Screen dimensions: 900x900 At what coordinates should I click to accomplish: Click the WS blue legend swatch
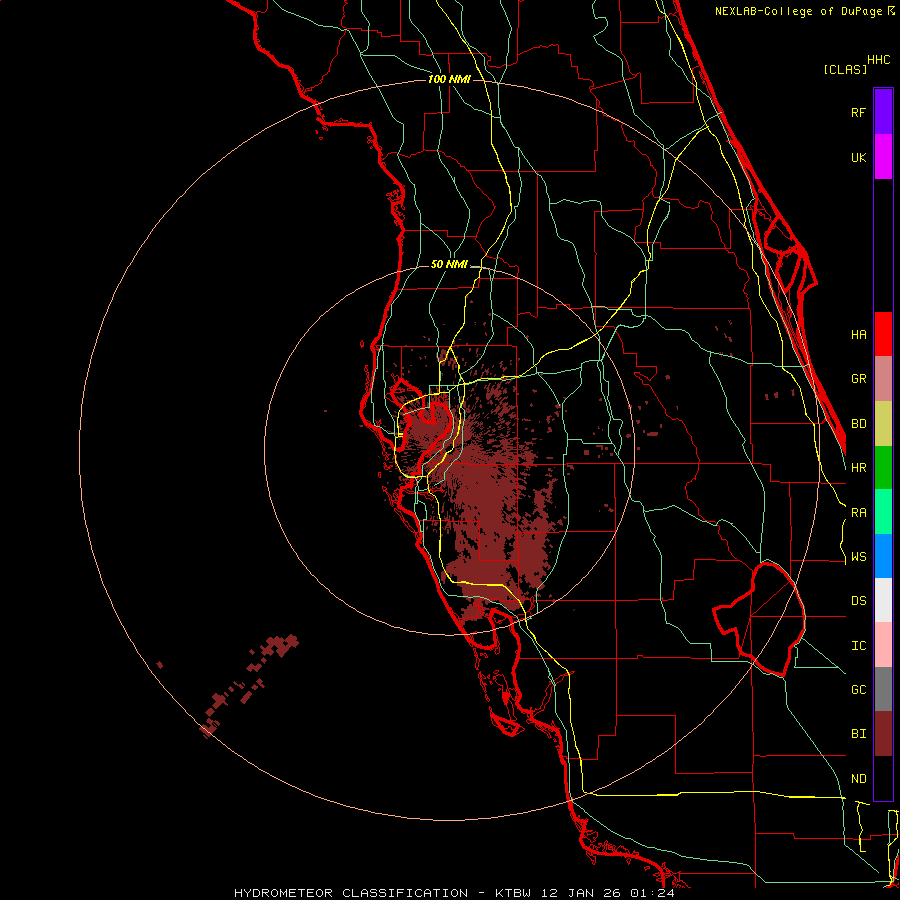click(x=883, y=556)
